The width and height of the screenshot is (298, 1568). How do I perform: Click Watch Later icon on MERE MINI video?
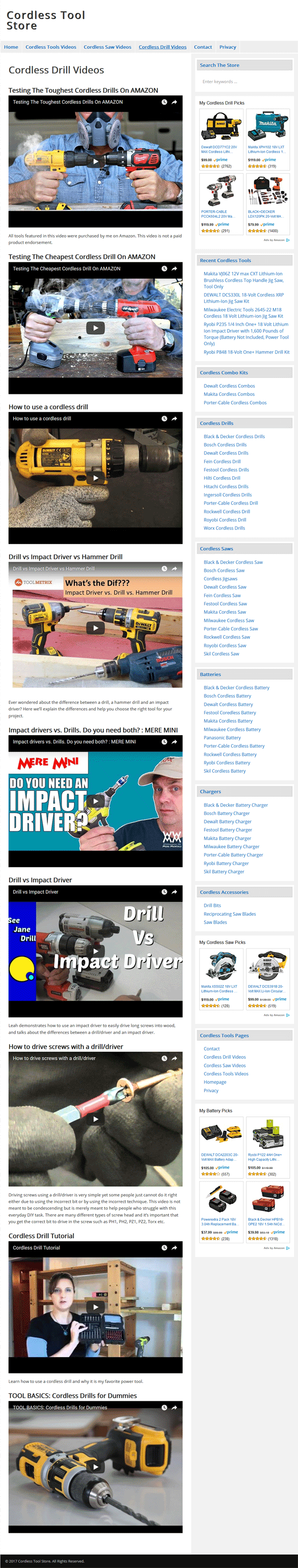164,742
